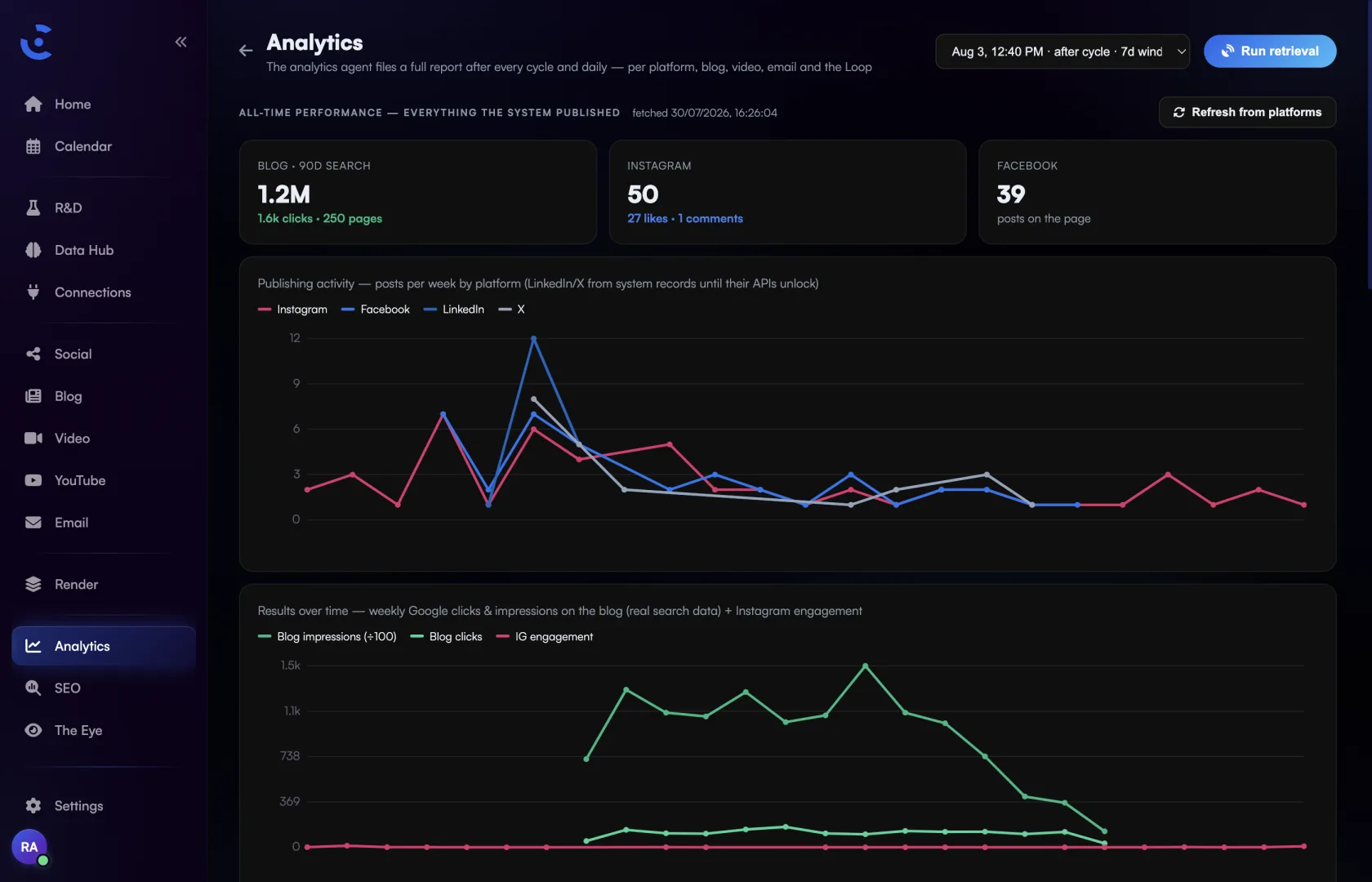Open the RA user avatar

pos(29,847)
